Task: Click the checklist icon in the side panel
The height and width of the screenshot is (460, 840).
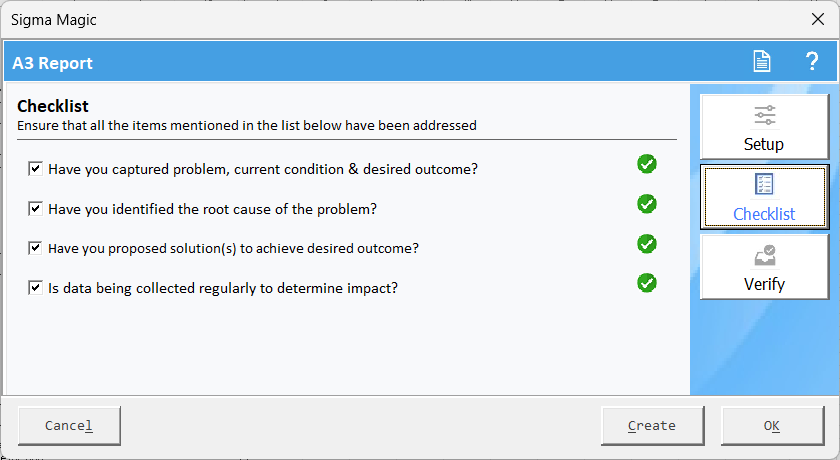Action: 764,184
